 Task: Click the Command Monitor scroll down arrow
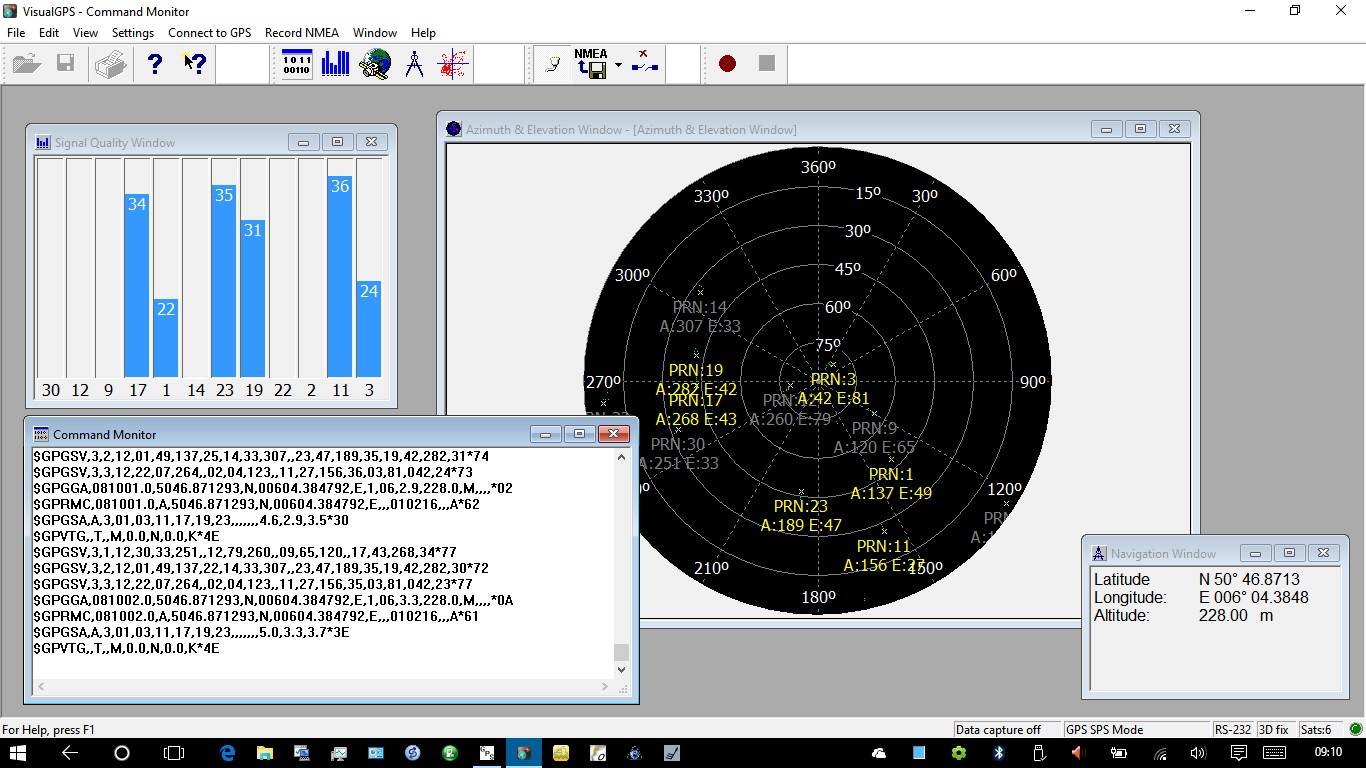point(621,669)
